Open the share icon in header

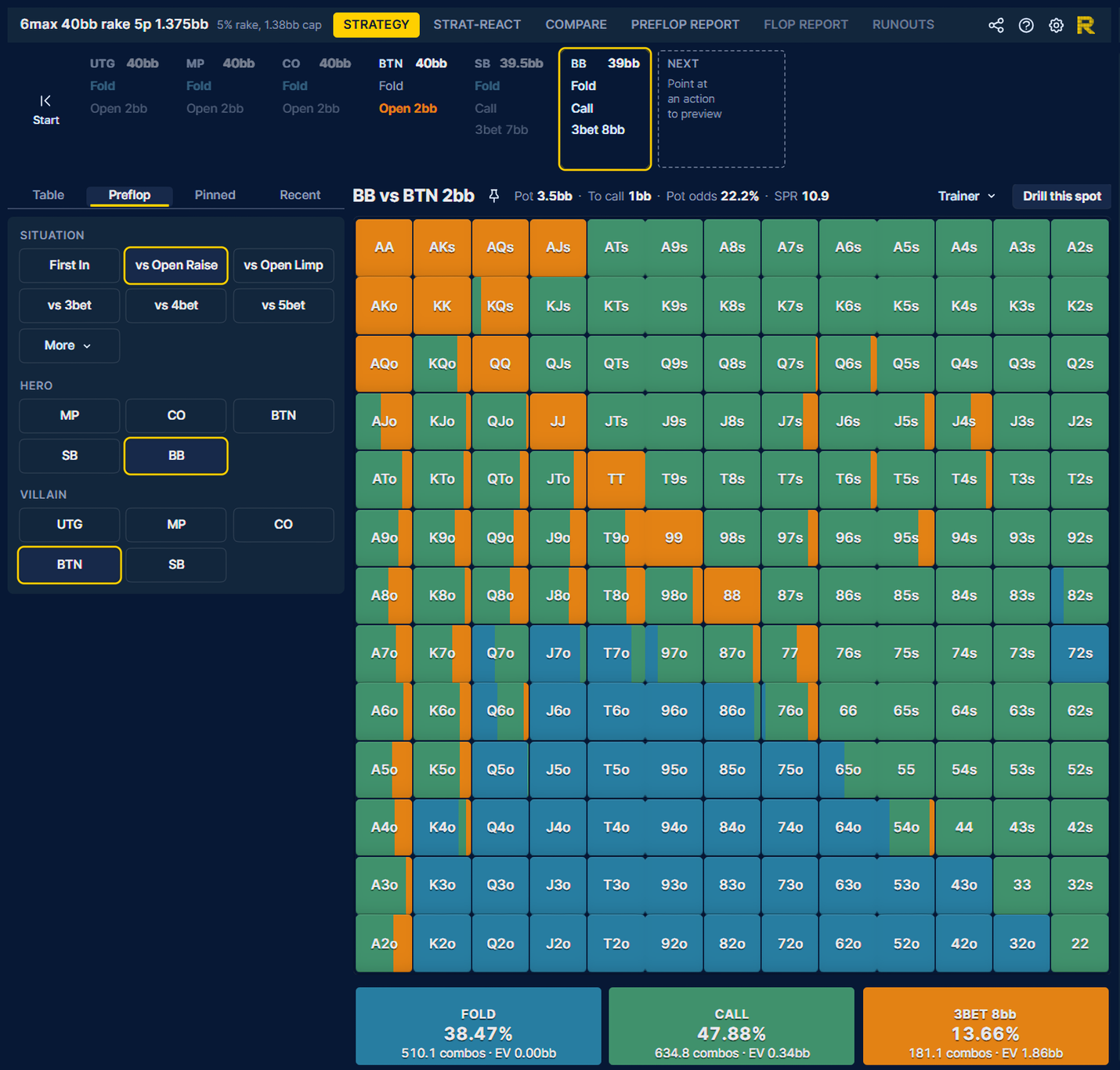pos(995,25)
